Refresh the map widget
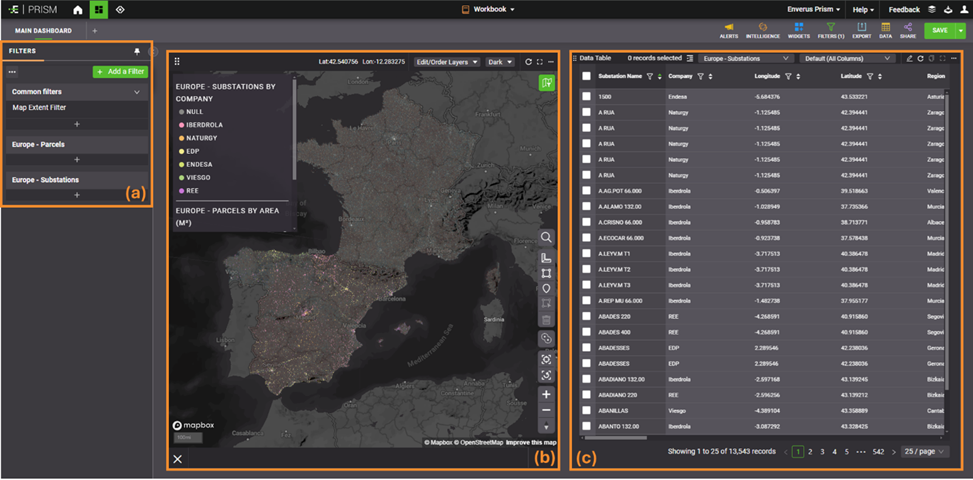 point(528,62)
